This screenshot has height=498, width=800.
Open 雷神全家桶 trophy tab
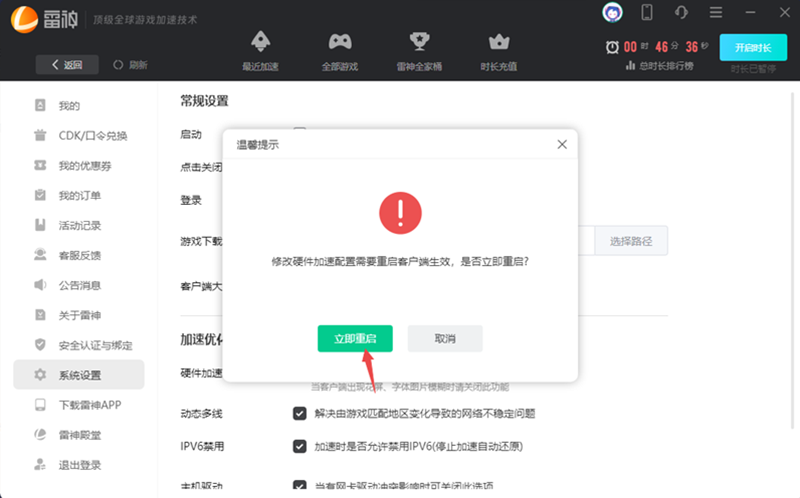coord(419,51)
